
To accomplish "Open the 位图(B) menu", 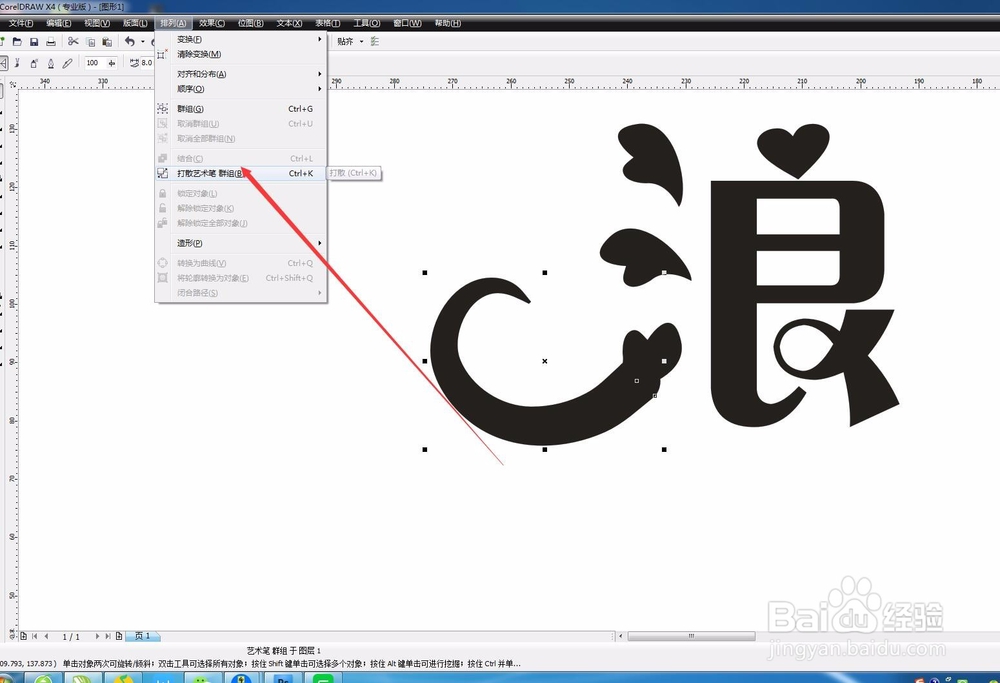I will pos(251,24).
